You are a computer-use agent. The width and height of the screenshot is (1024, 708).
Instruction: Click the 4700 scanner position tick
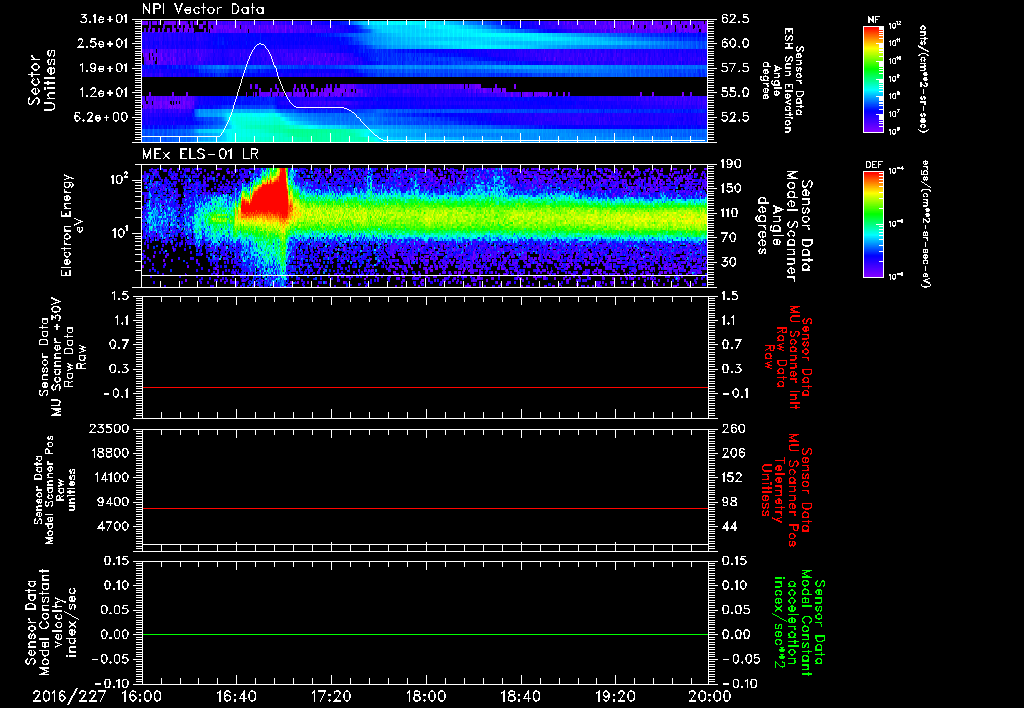[114, 526]
